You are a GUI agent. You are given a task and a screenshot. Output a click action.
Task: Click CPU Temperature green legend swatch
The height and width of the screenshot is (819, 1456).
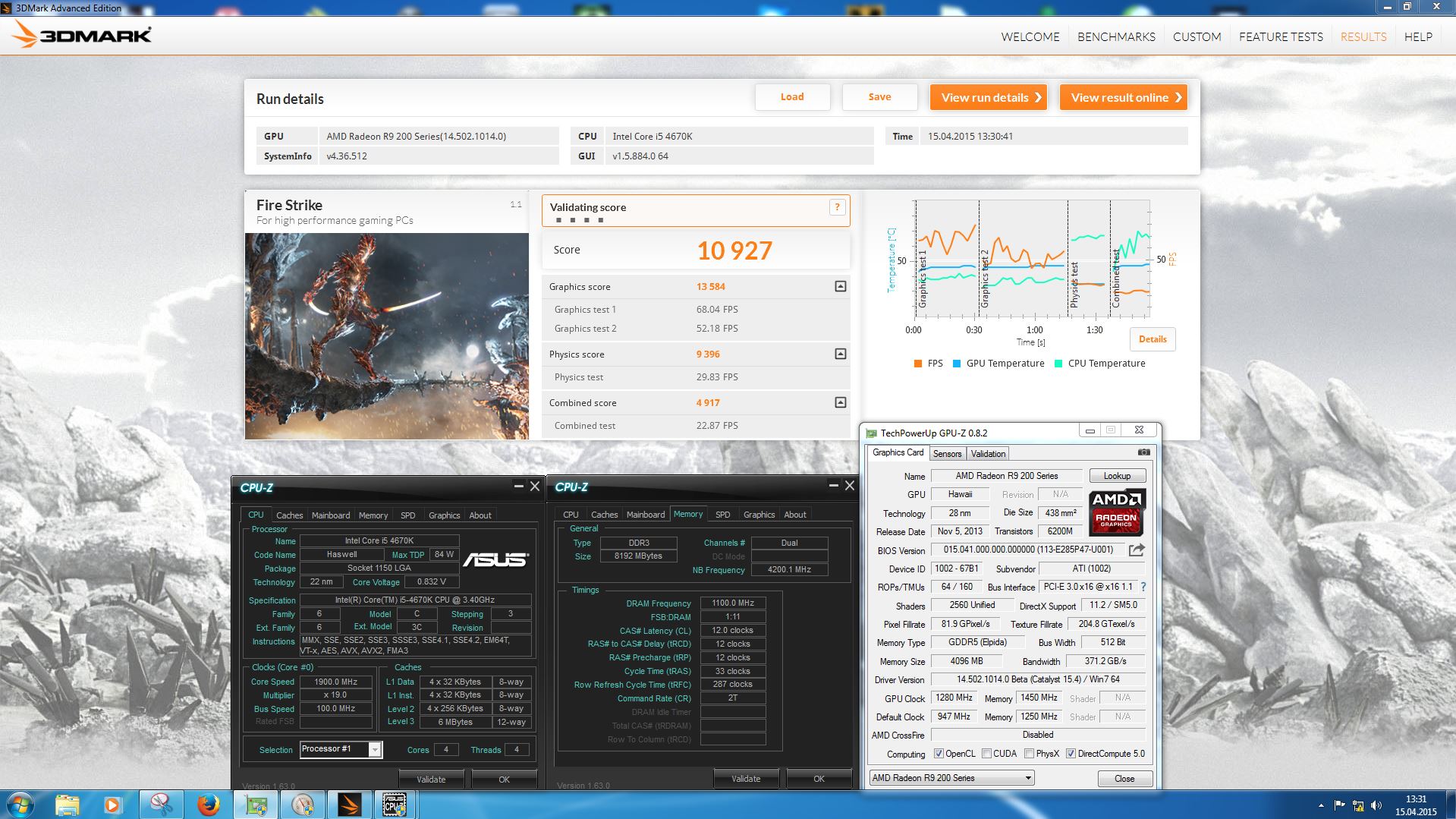1058,364
